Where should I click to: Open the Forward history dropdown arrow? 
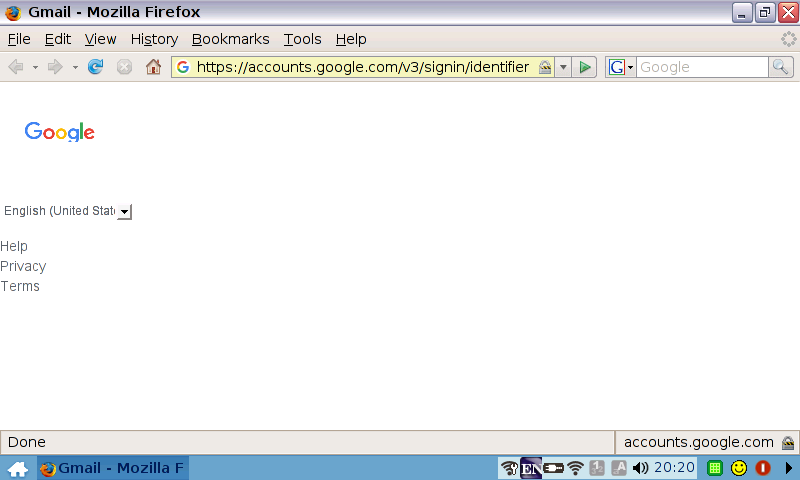[x=75, y=67]
